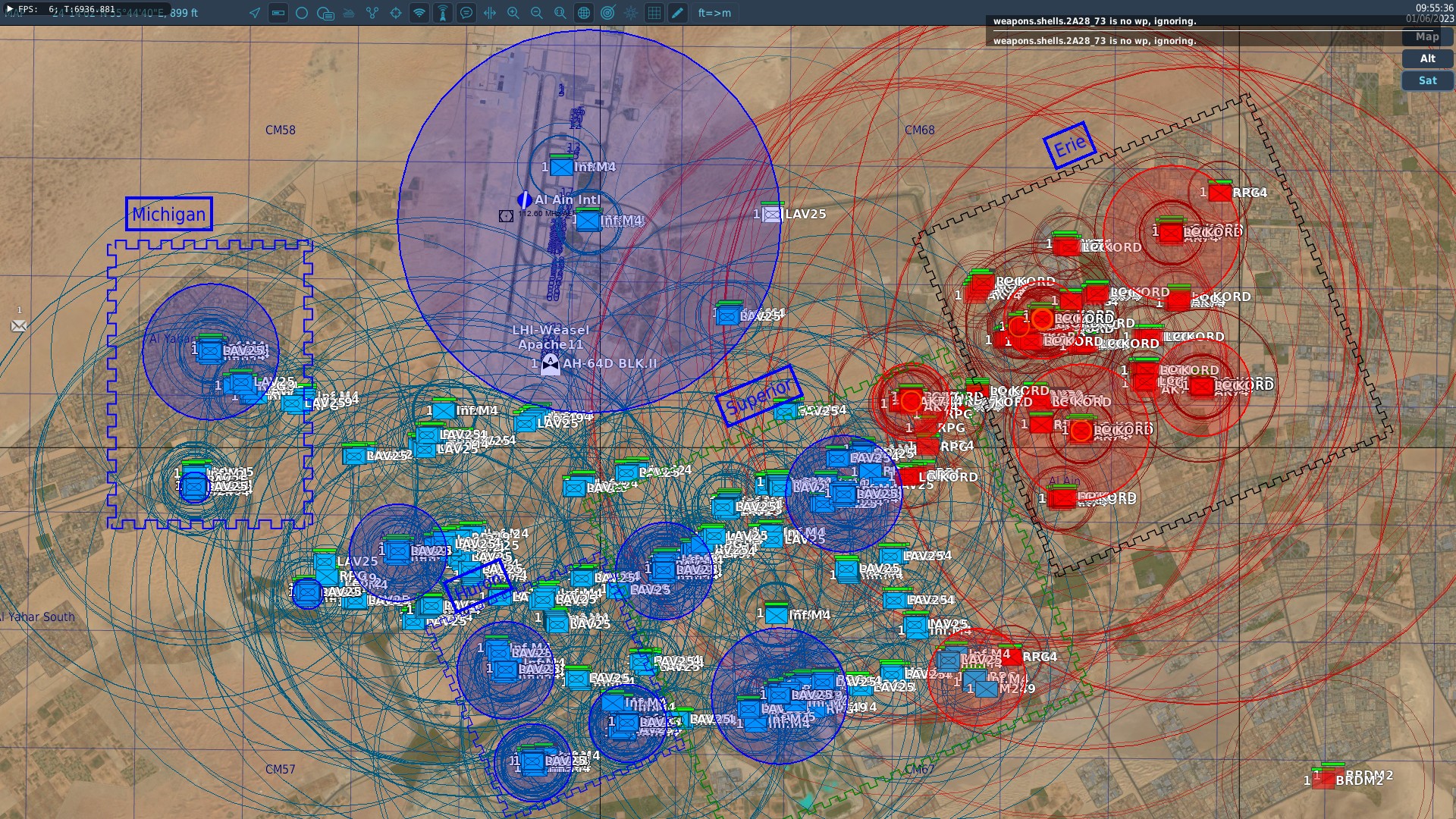Click the Al Ain Intl airport marker
1456x819 pixels.
coord(524,199)
